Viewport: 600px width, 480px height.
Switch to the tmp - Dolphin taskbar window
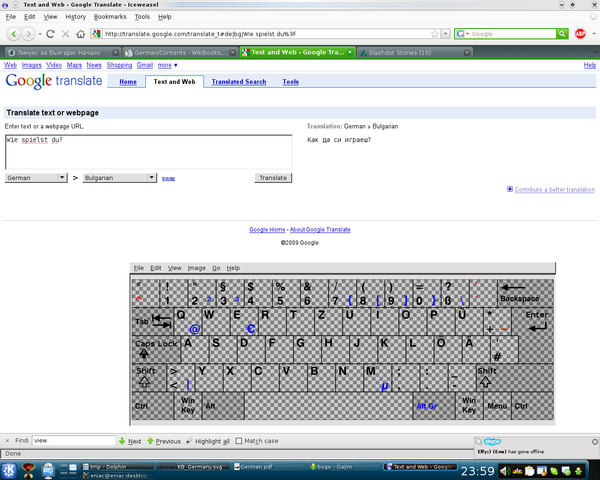[x=118, y=467]
